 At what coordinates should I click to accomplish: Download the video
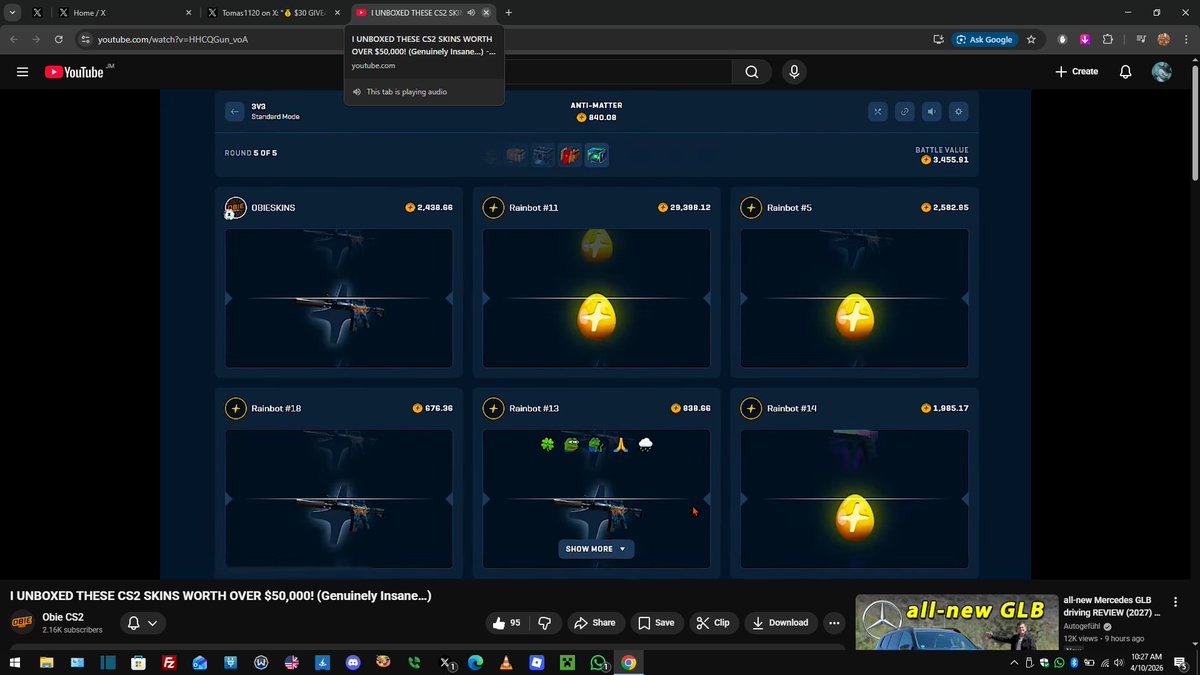tap(780, 622)
